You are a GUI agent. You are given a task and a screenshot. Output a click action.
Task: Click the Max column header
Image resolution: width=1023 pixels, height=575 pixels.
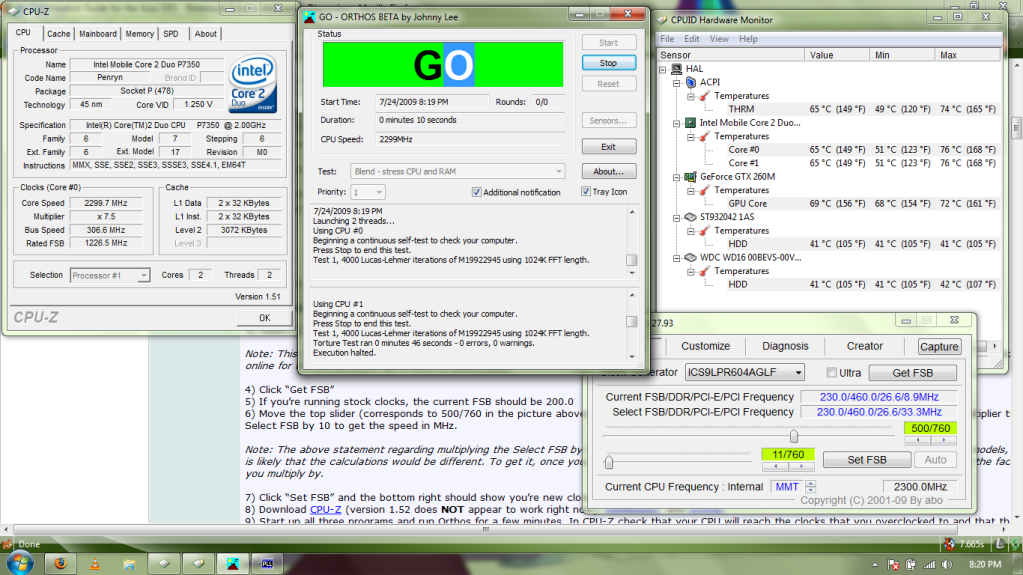point(968,55)
